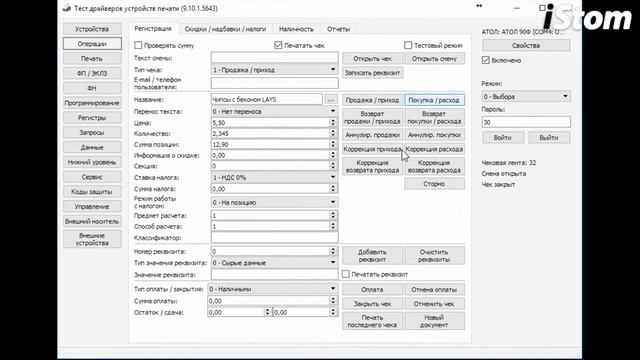Click the Открыть чек button

pyautogui.click(x=372, y=59)
